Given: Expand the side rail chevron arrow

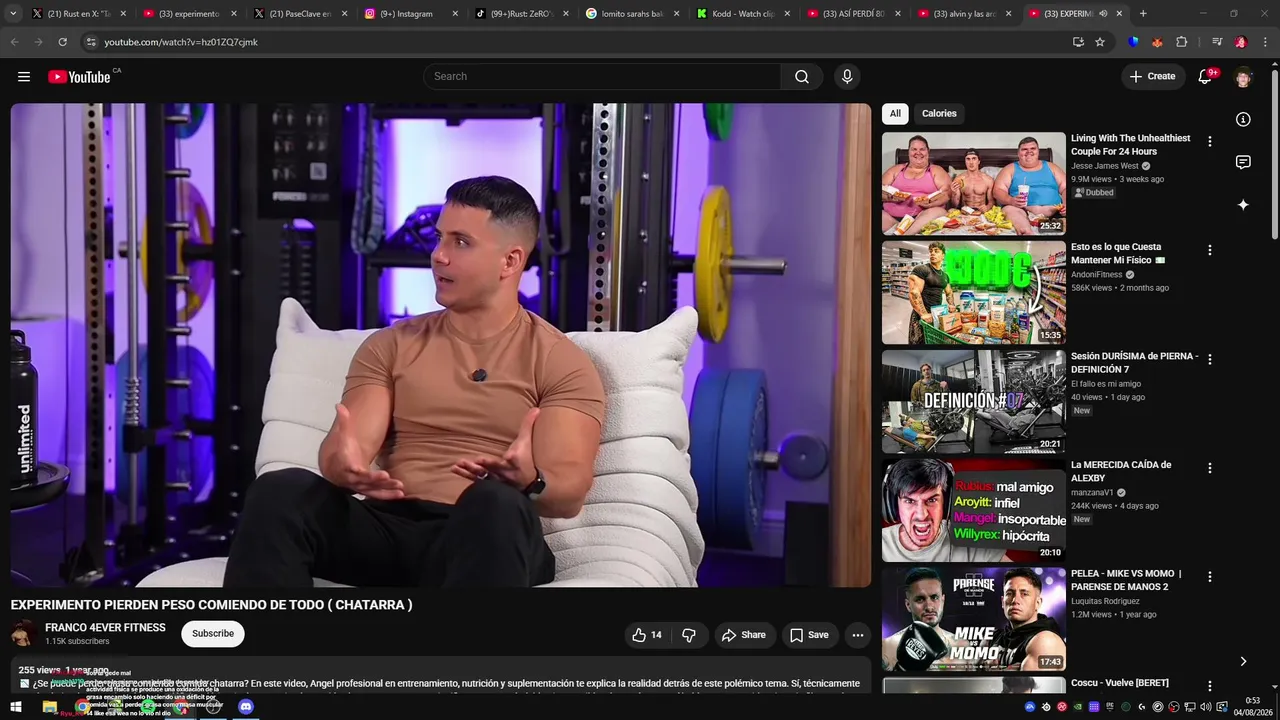Looking at the screenshot, I should 1243,661.
